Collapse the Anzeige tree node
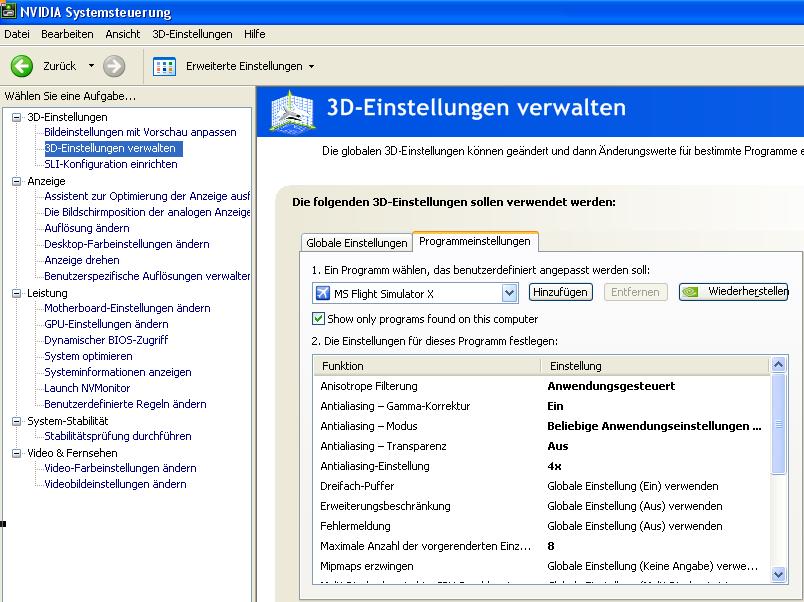Screen dimensions: 804x602 [17, 181]
